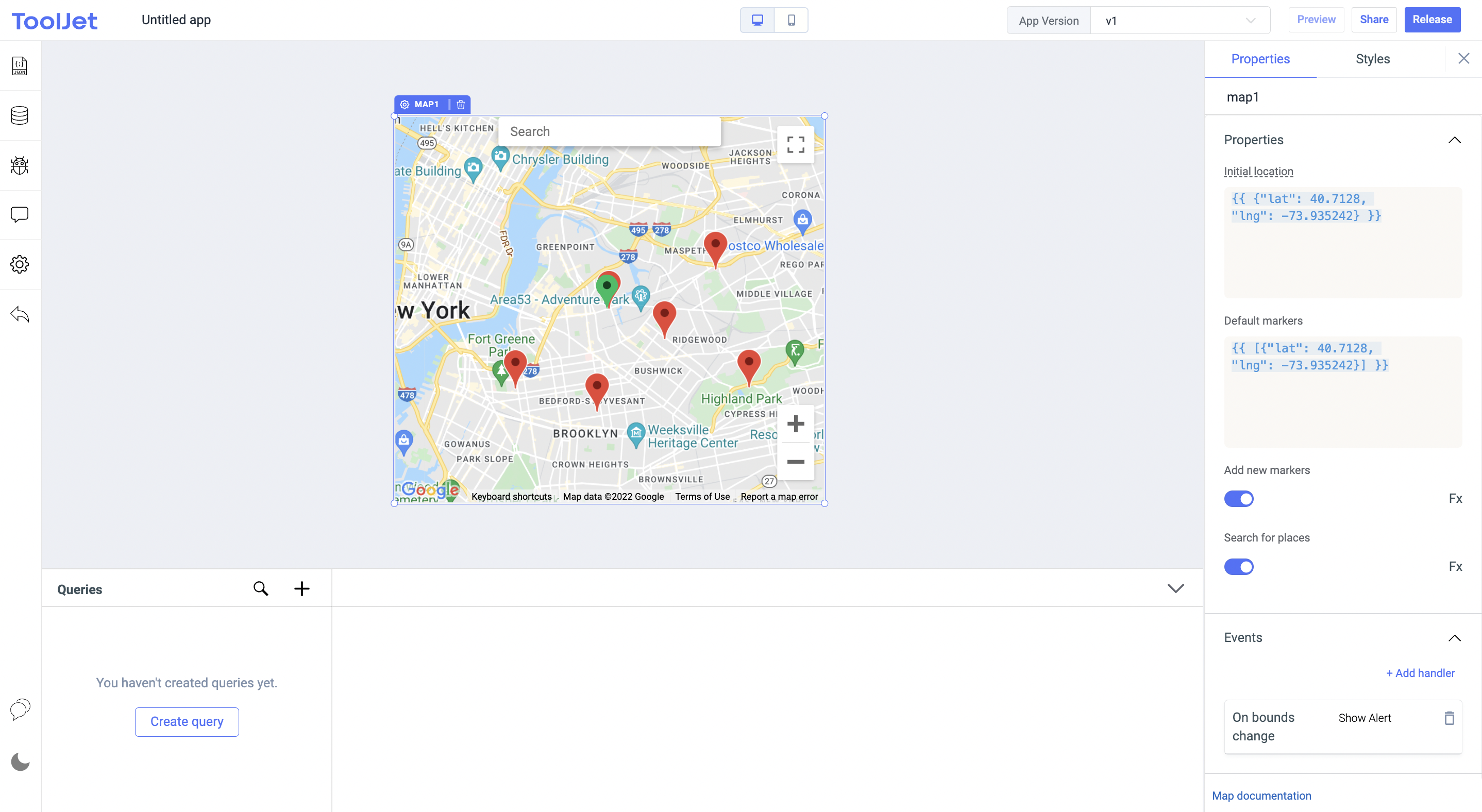The image size is (1482, 812).
Task: Click the ToolJet logo icon
Action: point(55,20)
